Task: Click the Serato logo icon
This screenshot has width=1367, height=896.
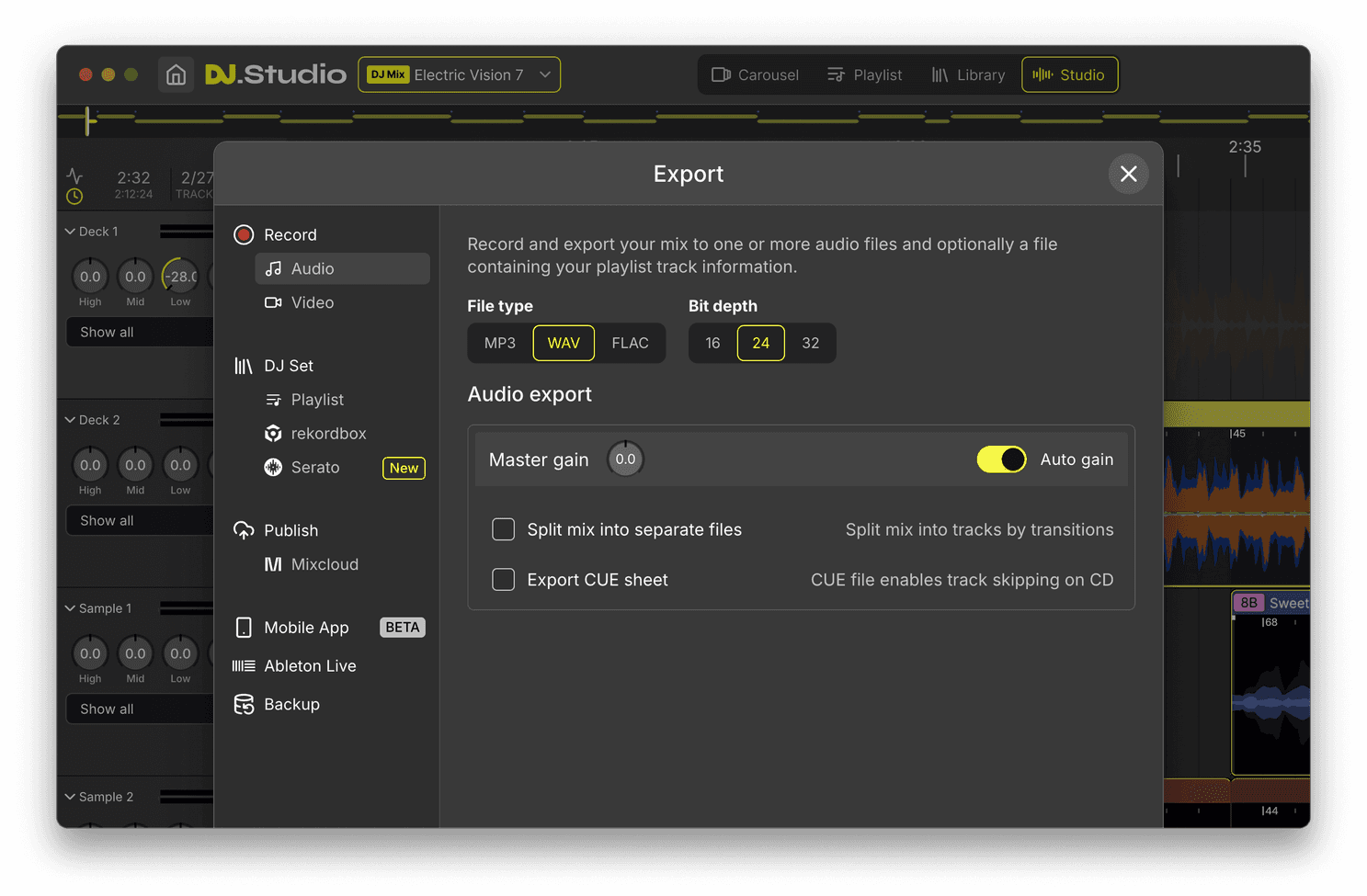Action: (x=273, y=467)
